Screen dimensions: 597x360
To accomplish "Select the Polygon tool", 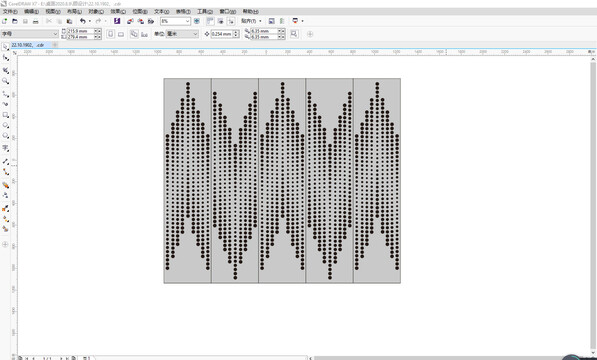I will pos(5,136).
